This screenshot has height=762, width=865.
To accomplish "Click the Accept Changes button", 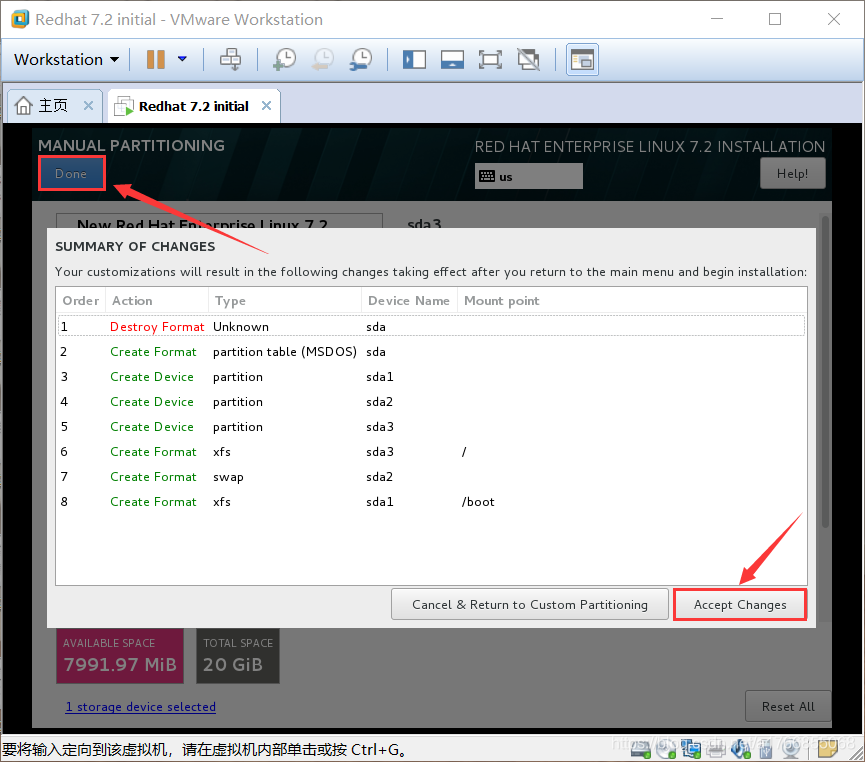I will 740,604.
